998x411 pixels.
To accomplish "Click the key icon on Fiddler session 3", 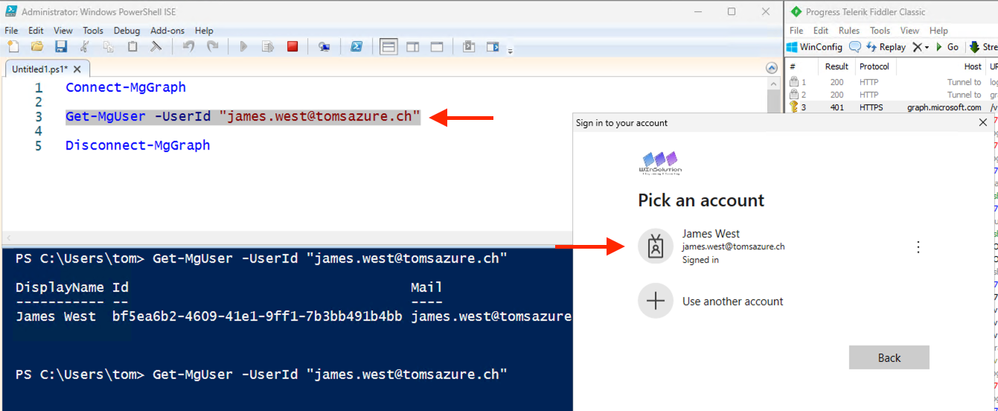I will coord(794,108).
